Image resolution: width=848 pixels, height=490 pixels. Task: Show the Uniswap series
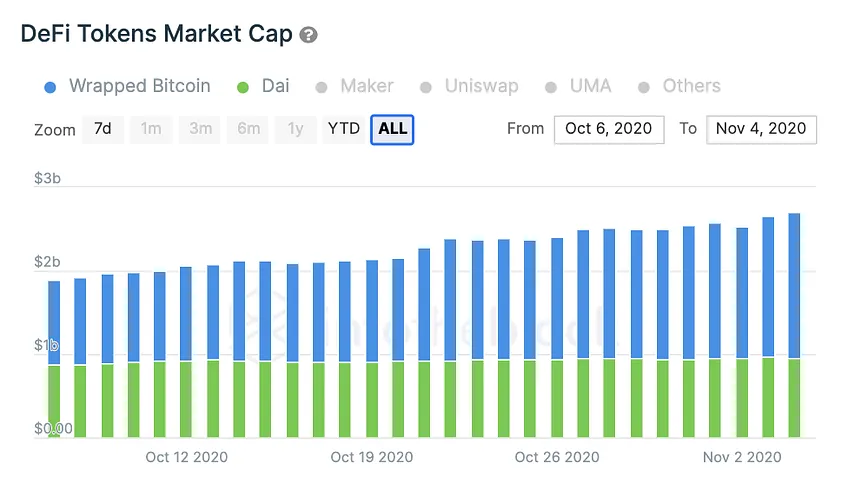pyautogui.click(x=481, y=86)
